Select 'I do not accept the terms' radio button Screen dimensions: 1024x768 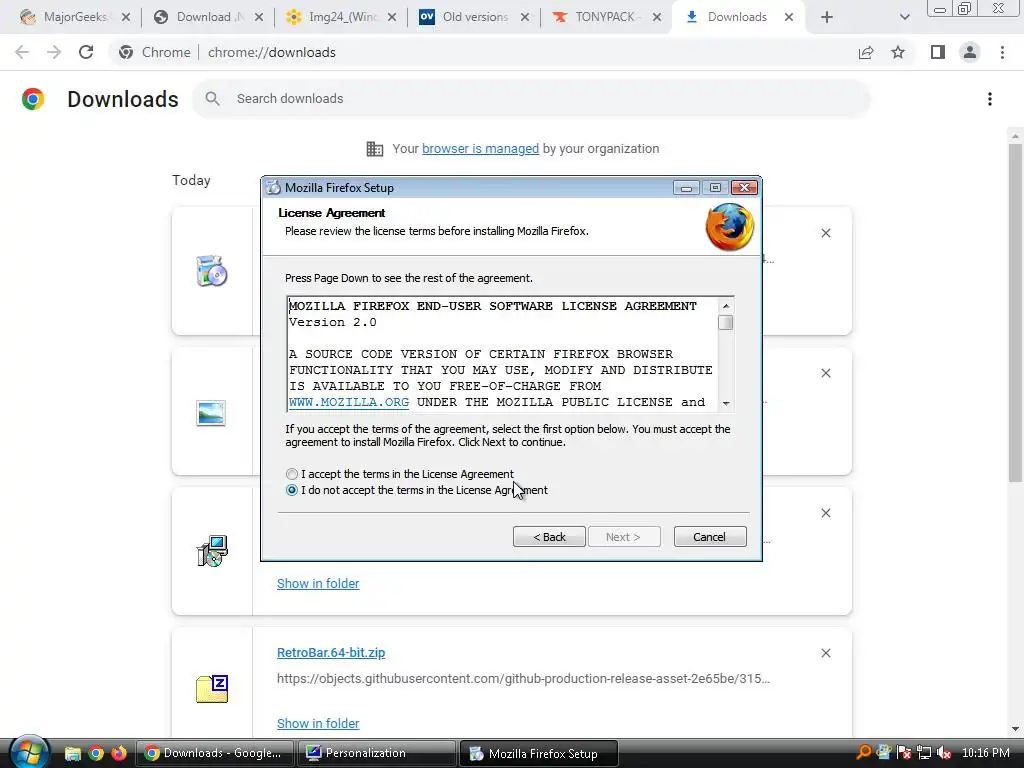(x=292, y=490)
